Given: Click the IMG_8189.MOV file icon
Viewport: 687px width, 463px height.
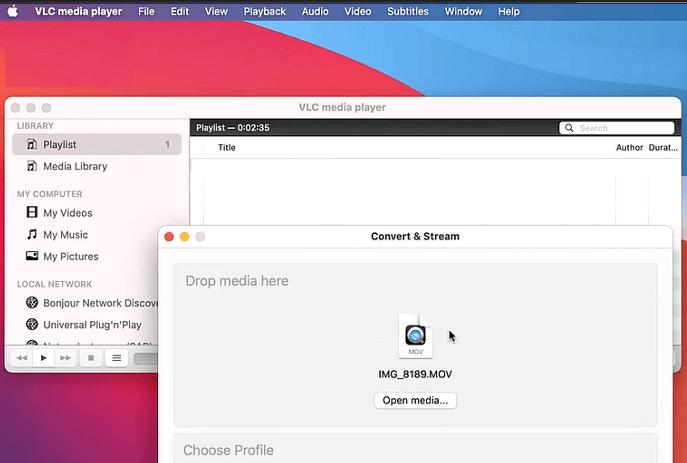Looking at the screenshot, I should (415, 336).
